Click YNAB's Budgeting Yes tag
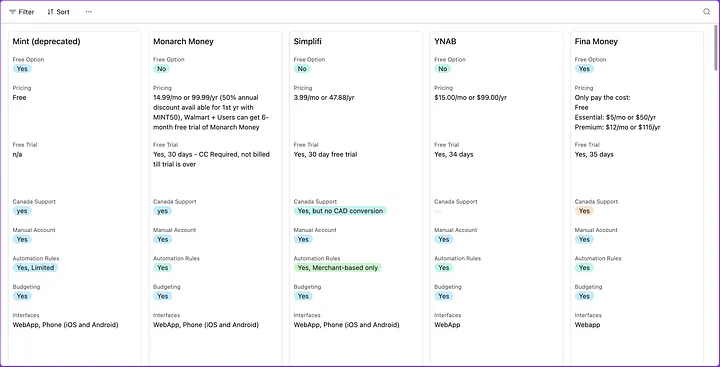This screenshot has width=720, height=367. click(x=444, y=296)
